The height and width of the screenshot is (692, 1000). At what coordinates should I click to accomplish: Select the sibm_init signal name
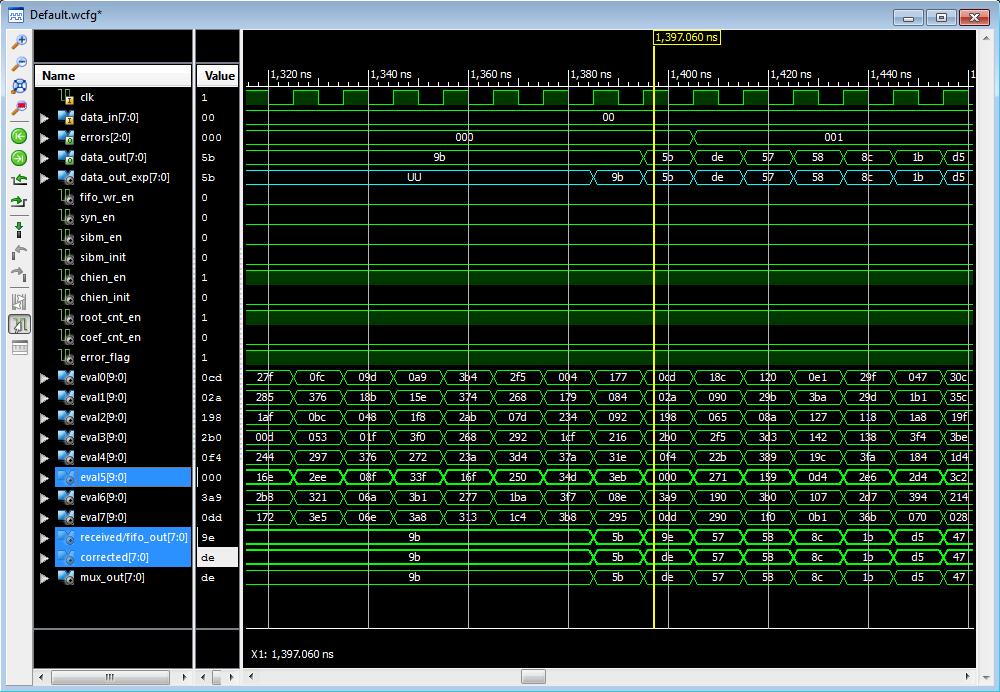pos(103,257)
